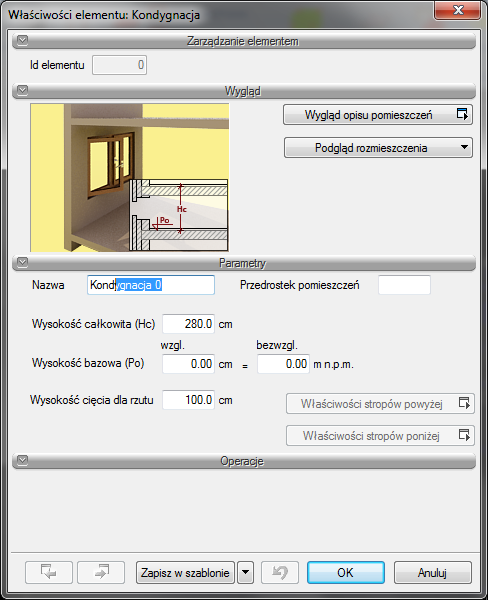Edit the Wysokość cięcia dla rzutu value
Image resolution: width=488 pixels, height=600 pixels.
coord(188,400)
